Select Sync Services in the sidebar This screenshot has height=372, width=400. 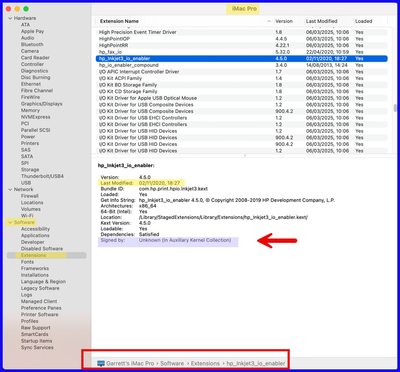(x=37, y=348)
